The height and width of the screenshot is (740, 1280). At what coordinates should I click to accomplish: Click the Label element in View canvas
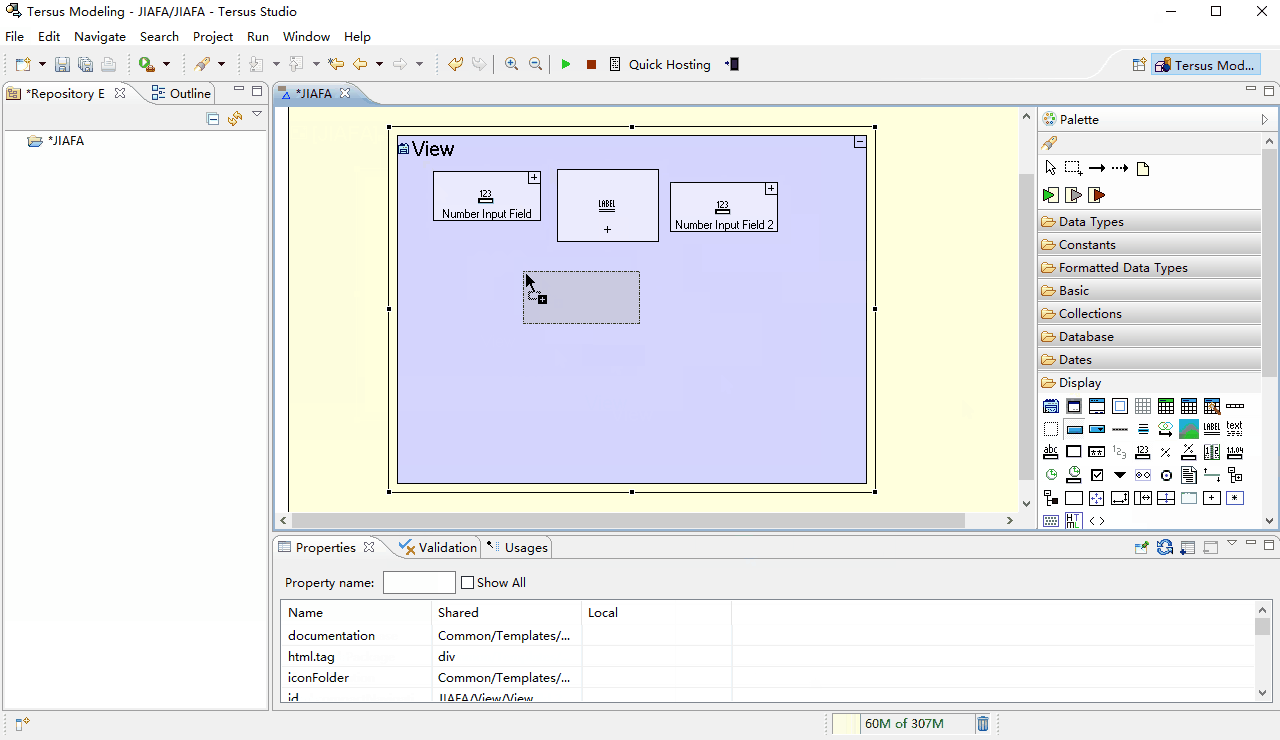pyautogui.click(x=607, y=205)
